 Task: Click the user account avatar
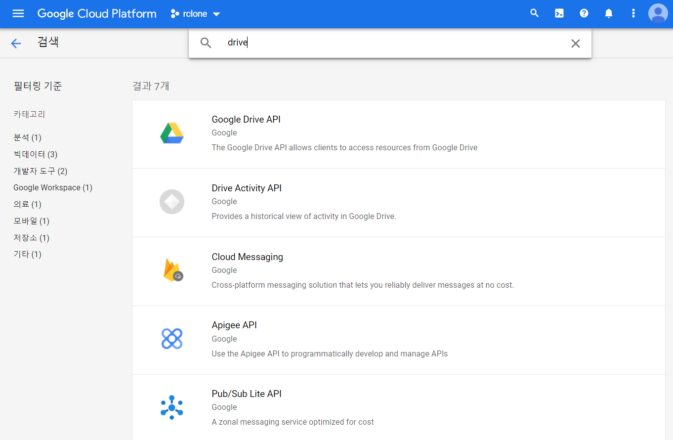click(x=657, y=14)
